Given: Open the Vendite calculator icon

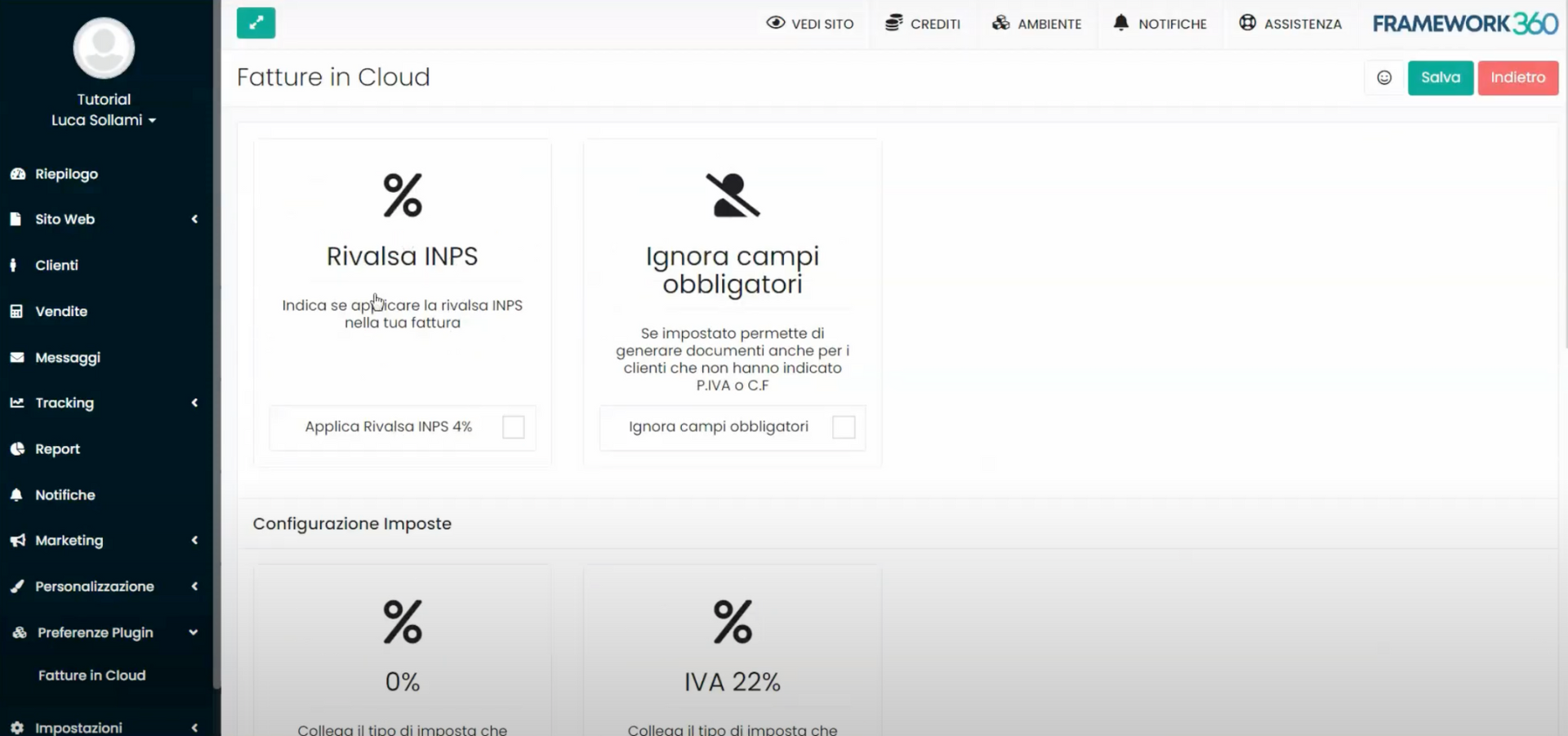Looking at the screenshot, I should [x=17, y=310].
